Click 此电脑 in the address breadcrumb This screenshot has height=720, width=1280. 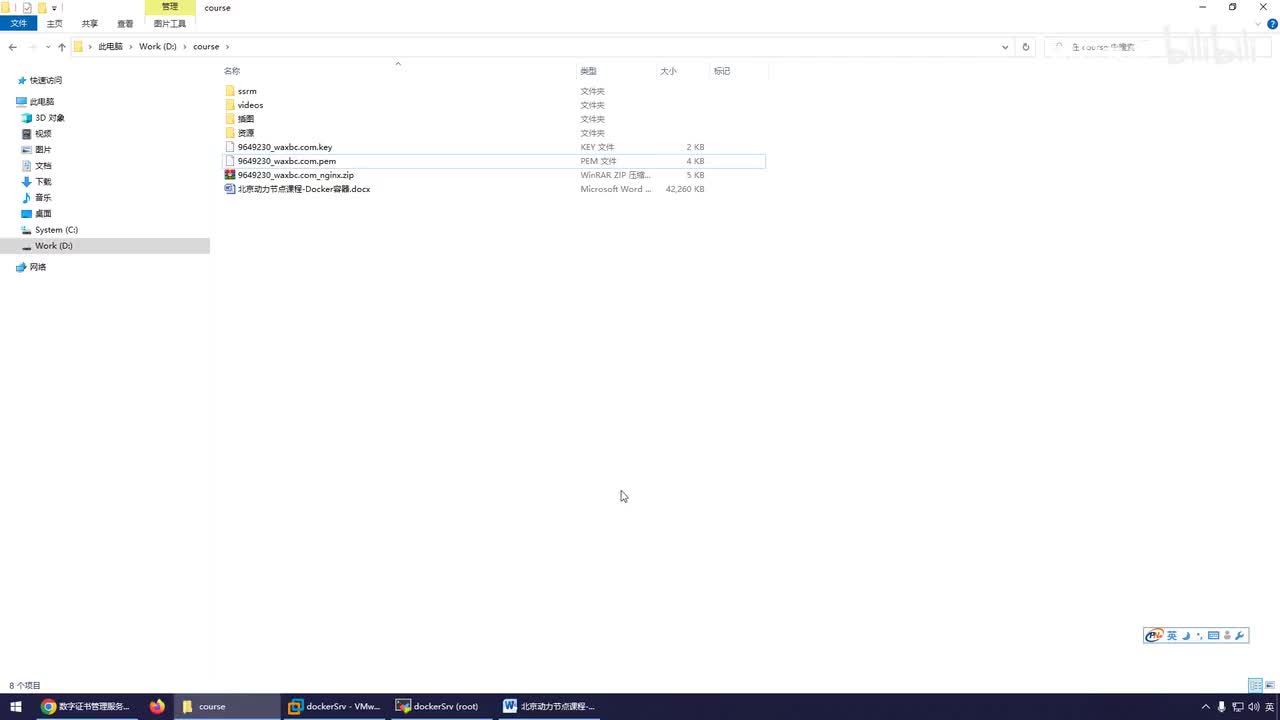(x=110, y=47)
